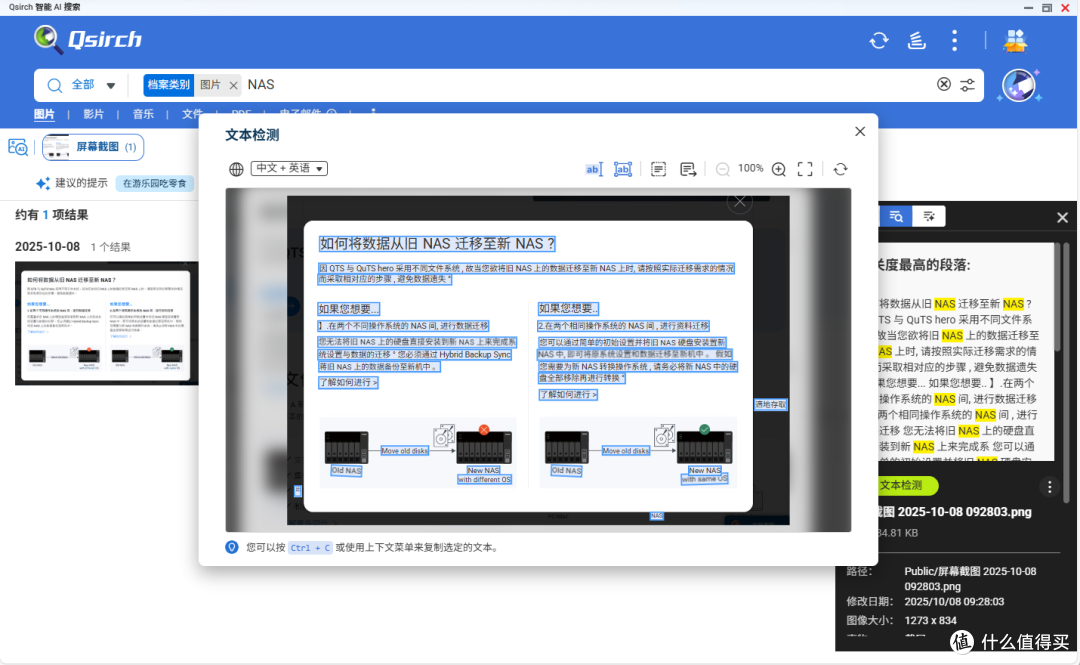Click the magnifier icon in search bar
1080x665 pixels.
pos(54,85)
